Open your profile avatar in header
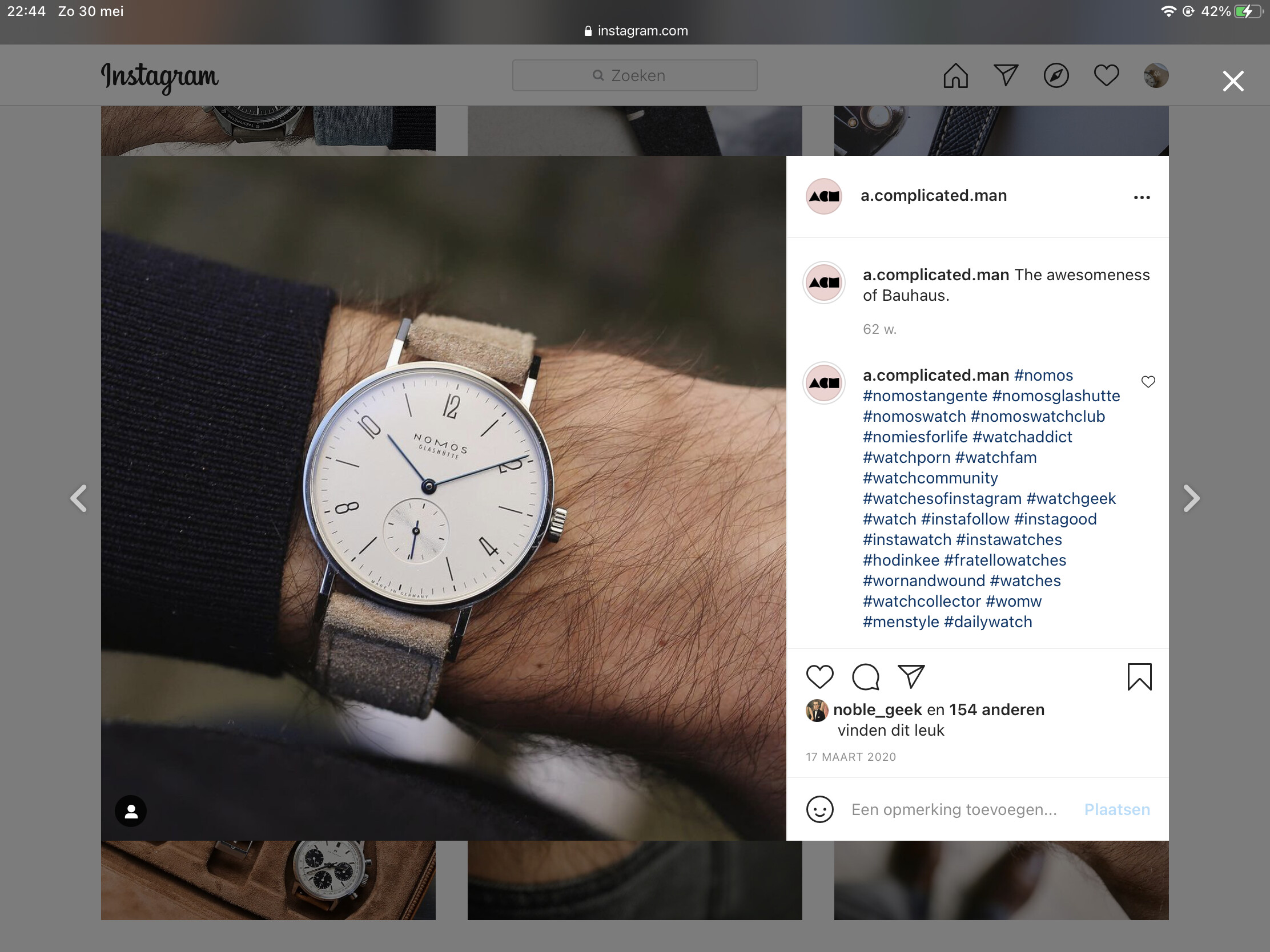The image size is (1270, 952). tap(1156, 75)
